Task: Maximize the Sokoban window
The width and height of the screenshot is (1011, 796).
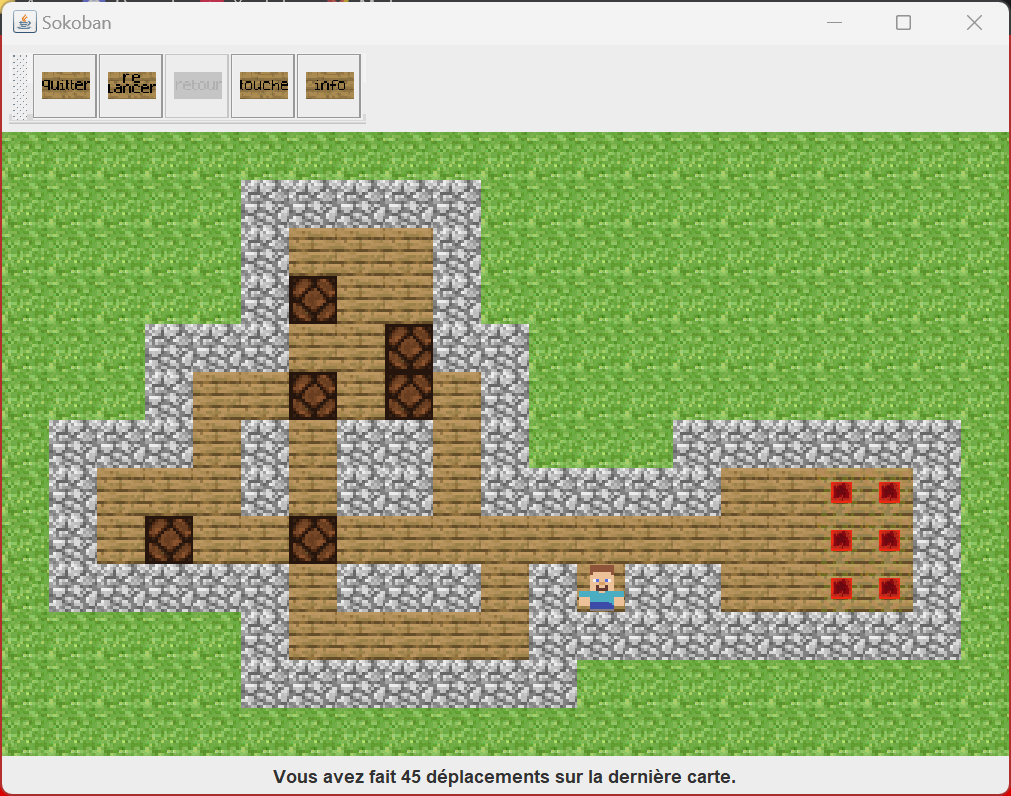Action: point(903,22)
